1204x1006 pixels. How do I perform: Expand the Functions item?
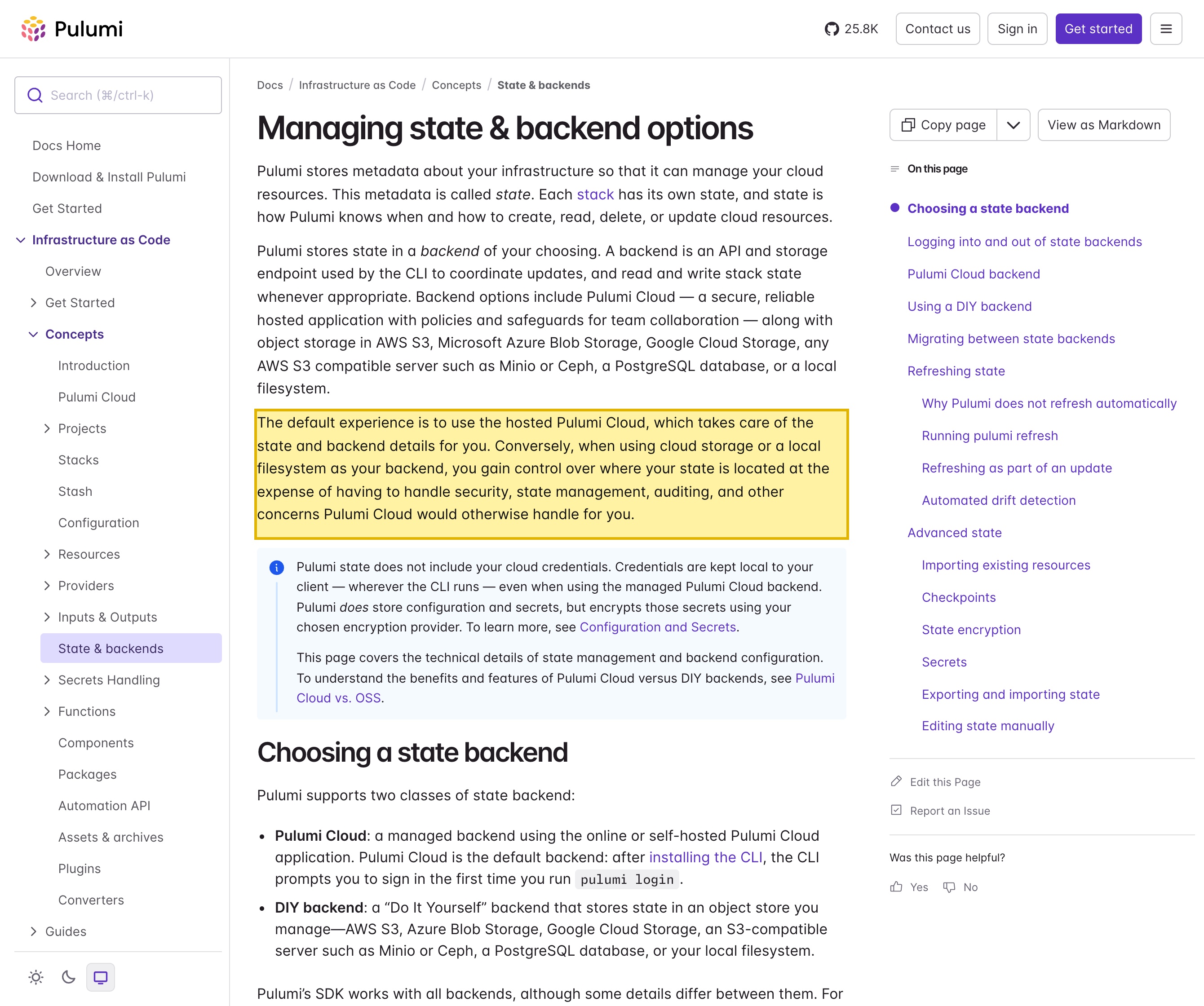[x=47, y=711]
